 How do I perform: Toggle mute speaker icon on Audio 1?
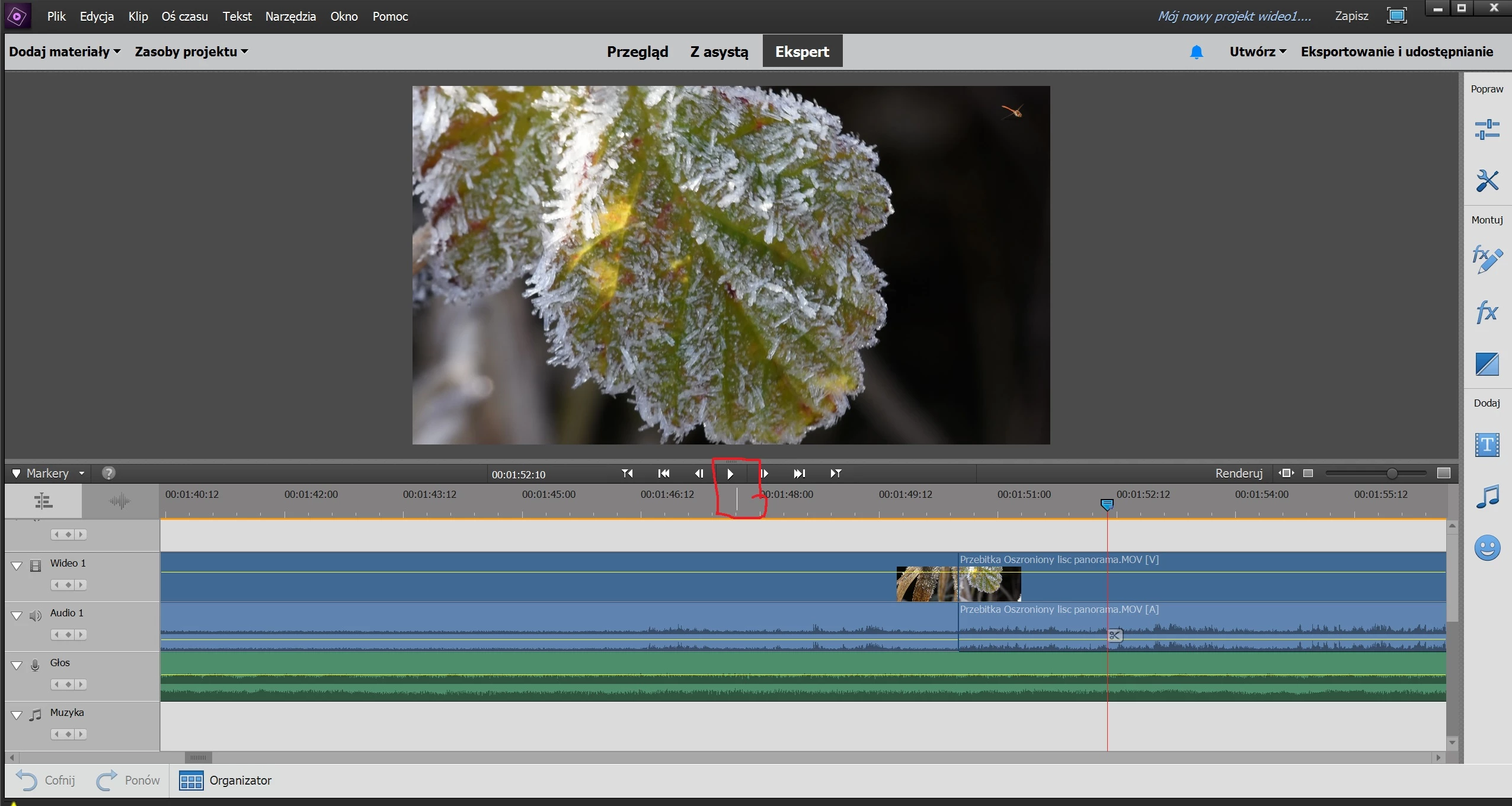(36, 615)
